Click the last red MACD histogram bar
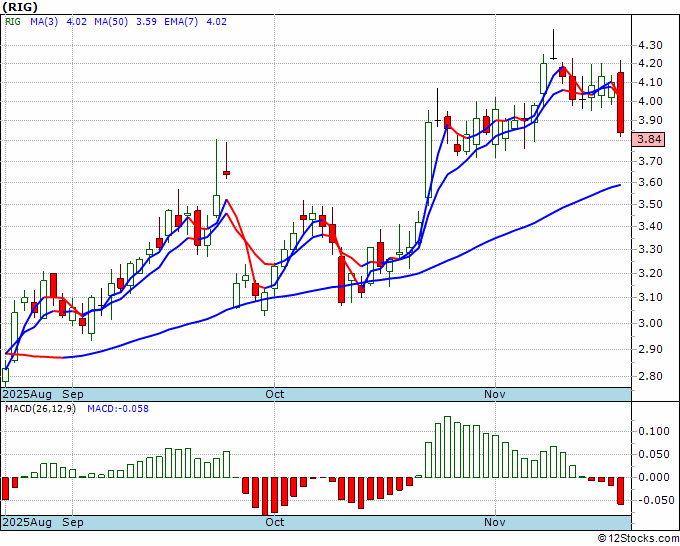 [621, 490]
